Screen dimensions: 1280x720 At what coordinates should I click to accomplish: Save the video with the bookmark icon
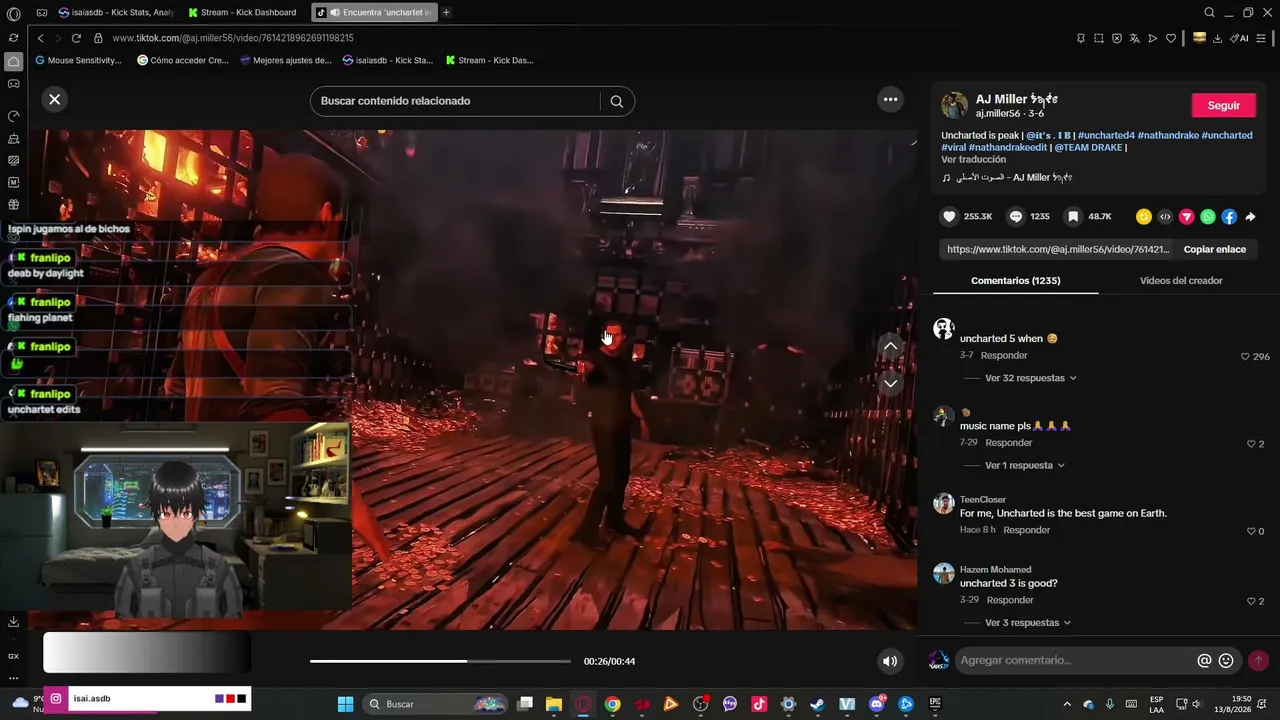pos(1073,216)
